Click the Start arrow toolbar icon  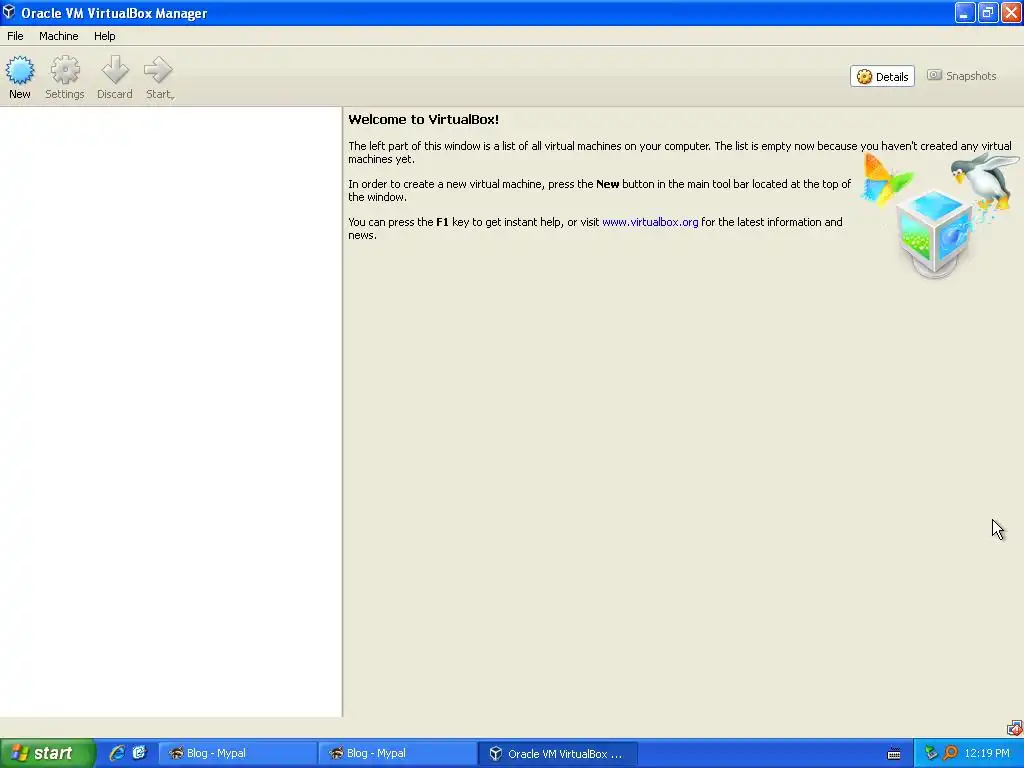[x=158, y=71]
